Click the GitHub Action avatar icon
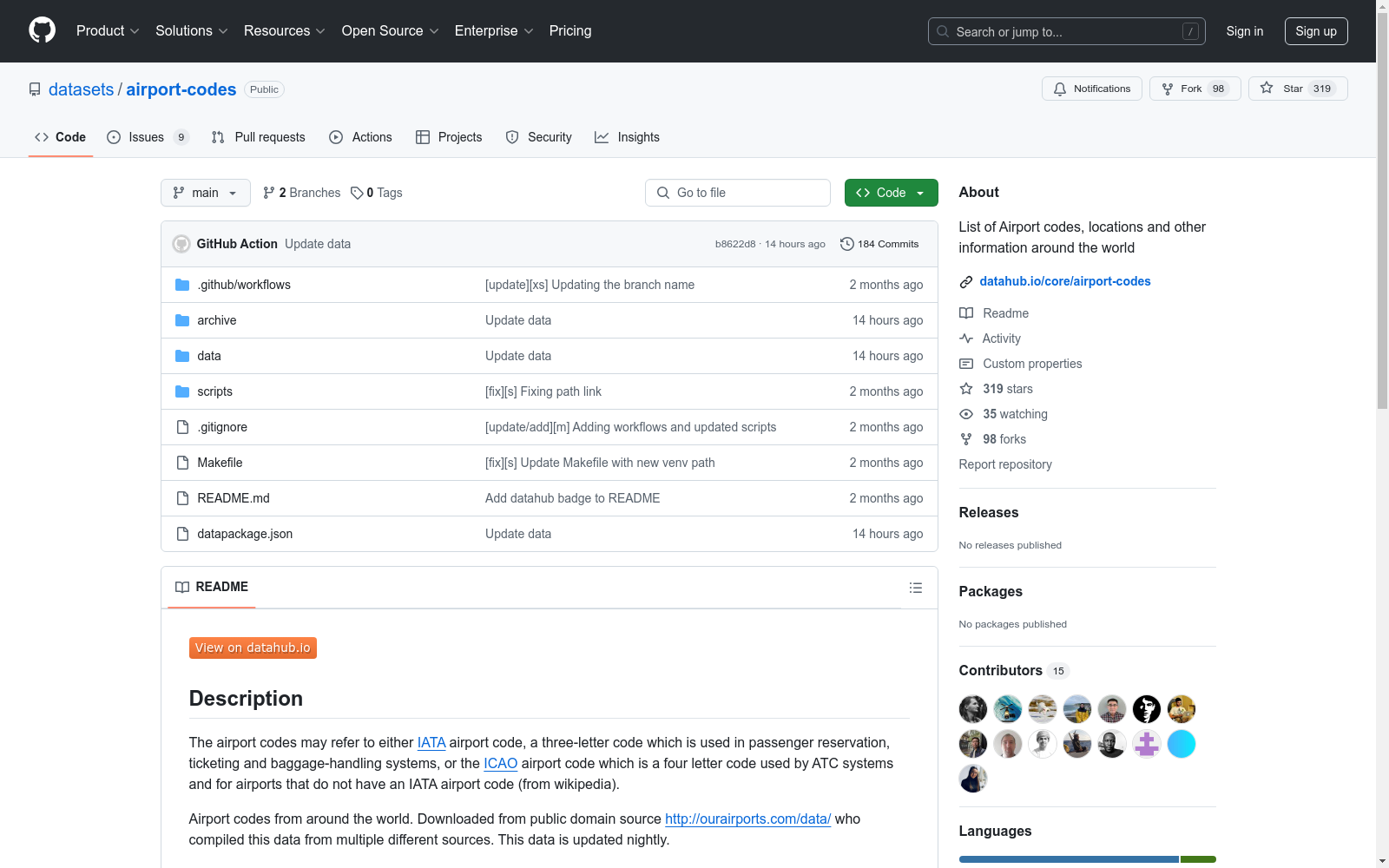The height and width of the screenshot is (868, 1389). click(181, 244)
